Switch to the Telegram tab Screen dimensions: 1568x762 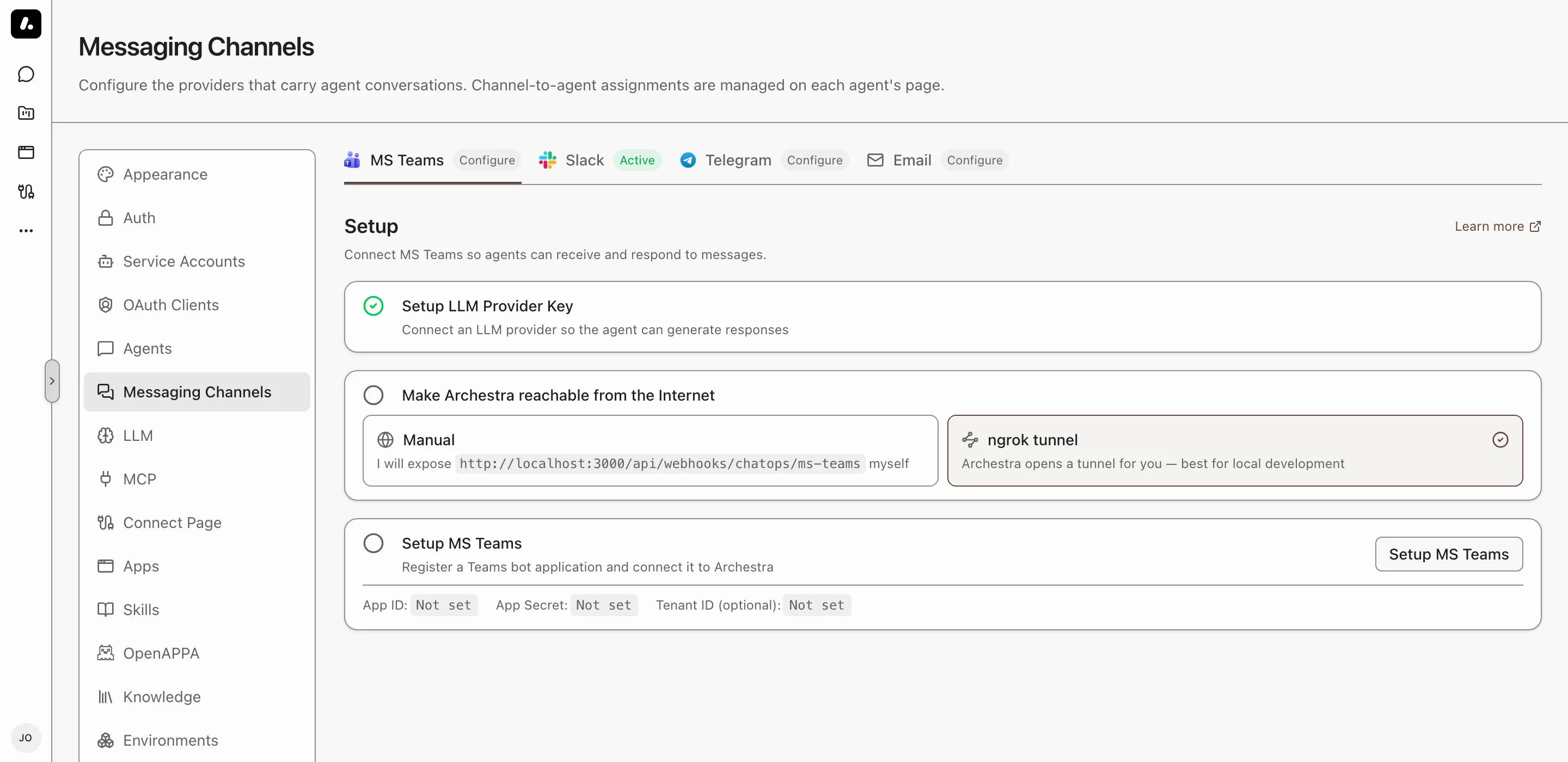[x=763, y=161]
